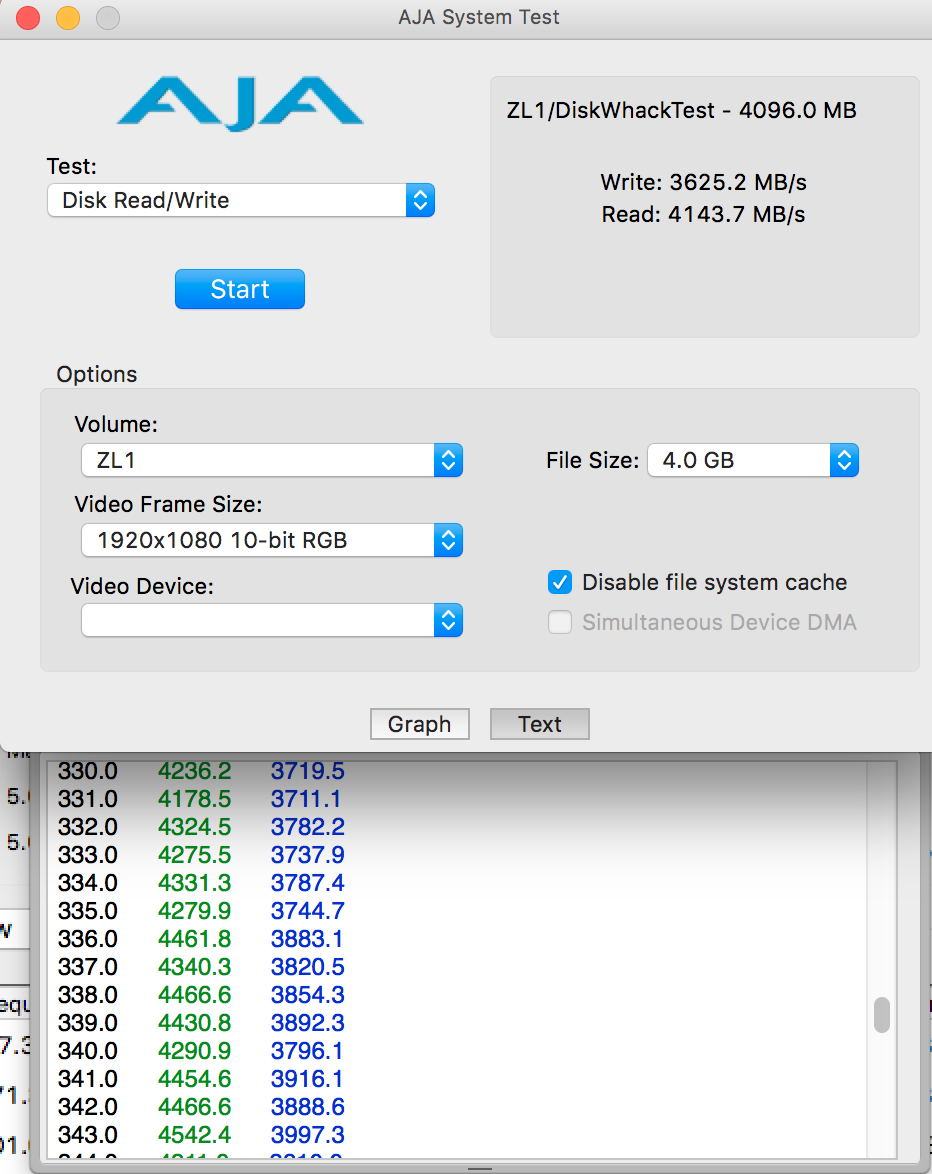Select row 342.0 in results list
This screenshot has width=932, height=1174.
pyautogui.click(x=457, y=1107)
